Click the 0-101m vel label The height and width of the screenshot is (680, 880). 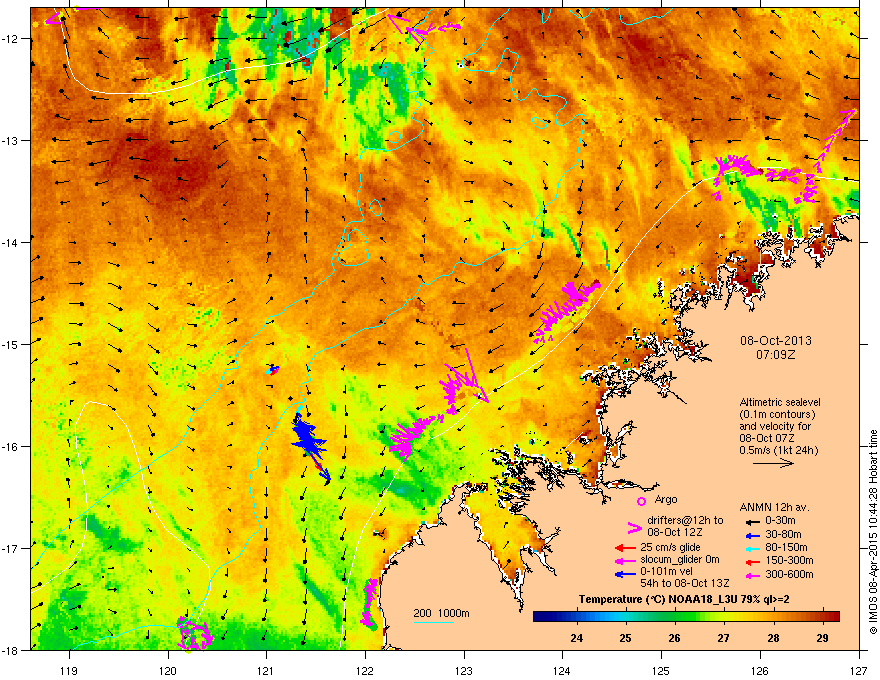668,571
